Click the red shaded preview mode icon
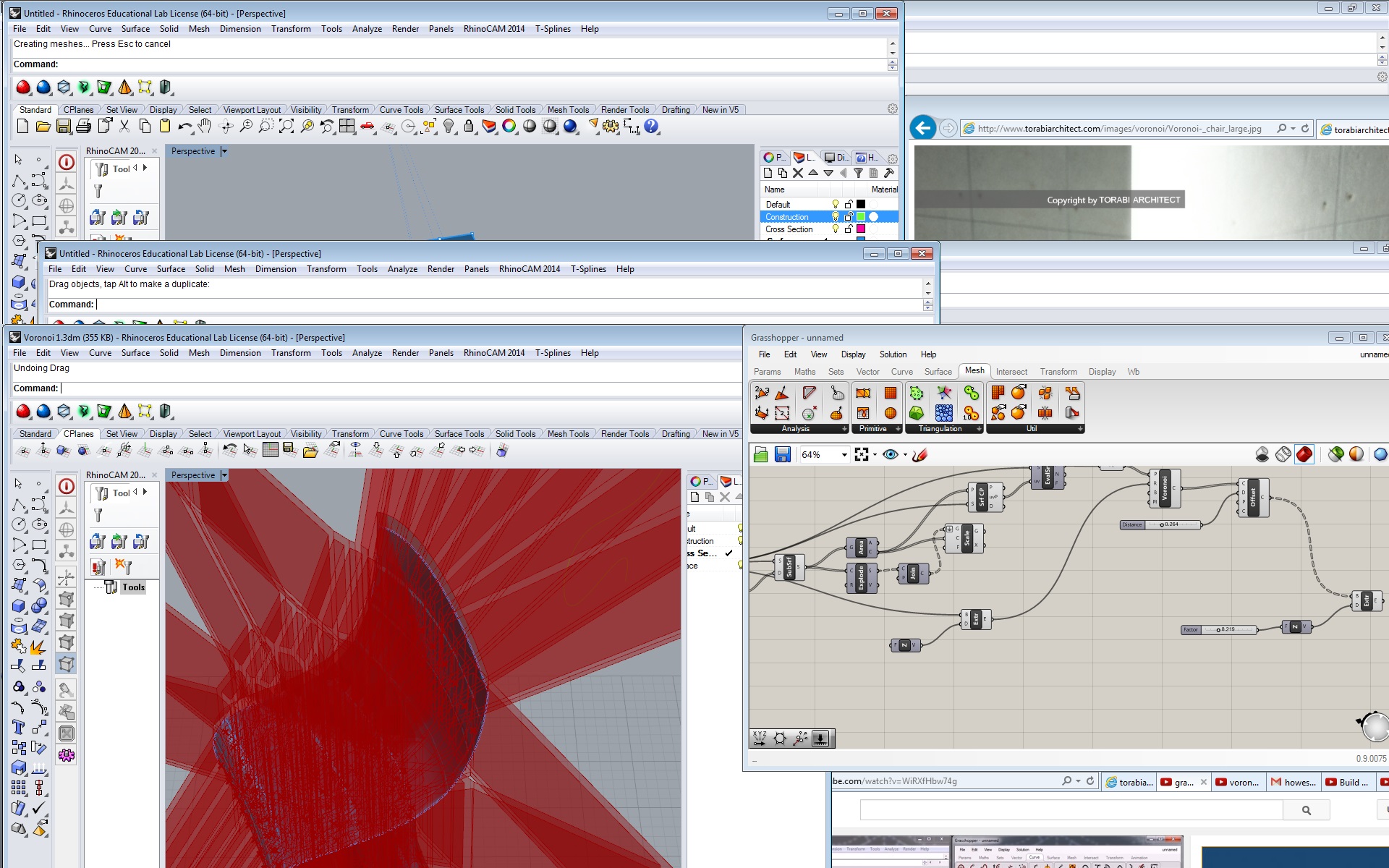Screen dimensions: 1389x868 [x=1304, y=454]
